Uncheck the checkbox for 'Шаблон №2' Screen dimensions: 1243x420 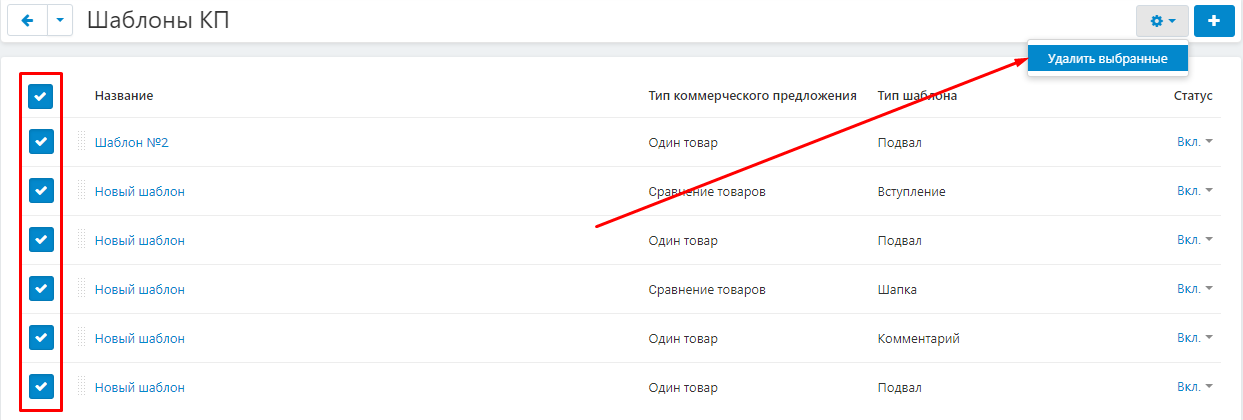41,142
